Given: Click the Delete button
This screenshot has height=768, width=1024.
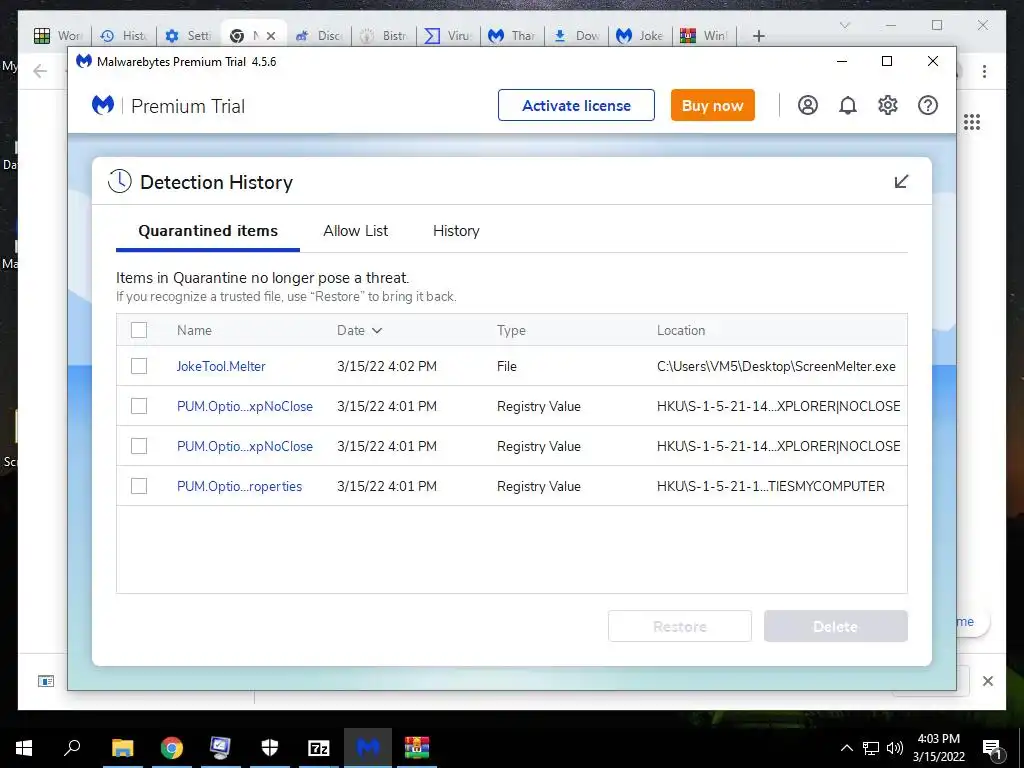Looking at the screenshot, I should tap(835, 626).
